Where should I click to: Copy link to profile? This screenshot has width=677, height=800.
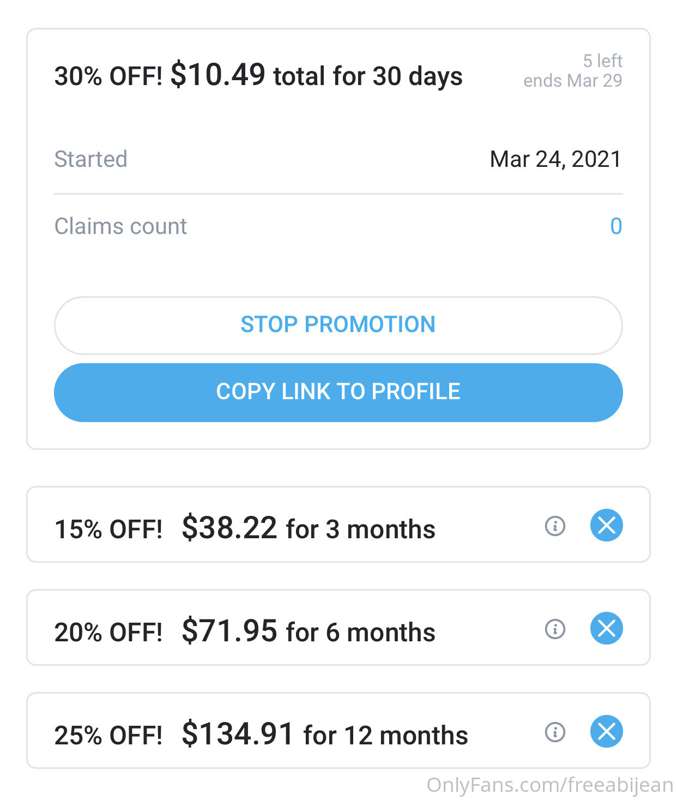(x=338, y=392)
